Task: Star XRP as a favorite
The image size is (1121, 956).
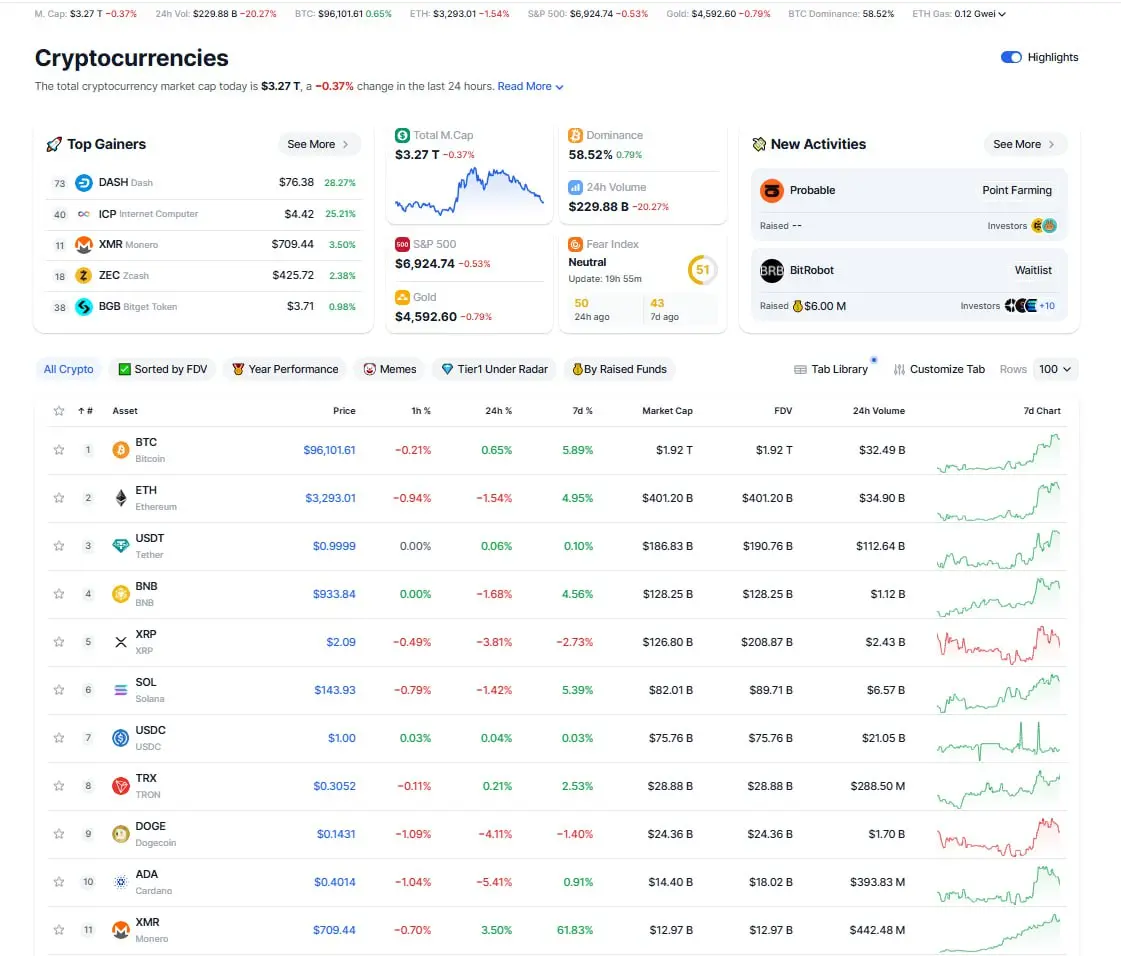Action: [x=59, y=642]
